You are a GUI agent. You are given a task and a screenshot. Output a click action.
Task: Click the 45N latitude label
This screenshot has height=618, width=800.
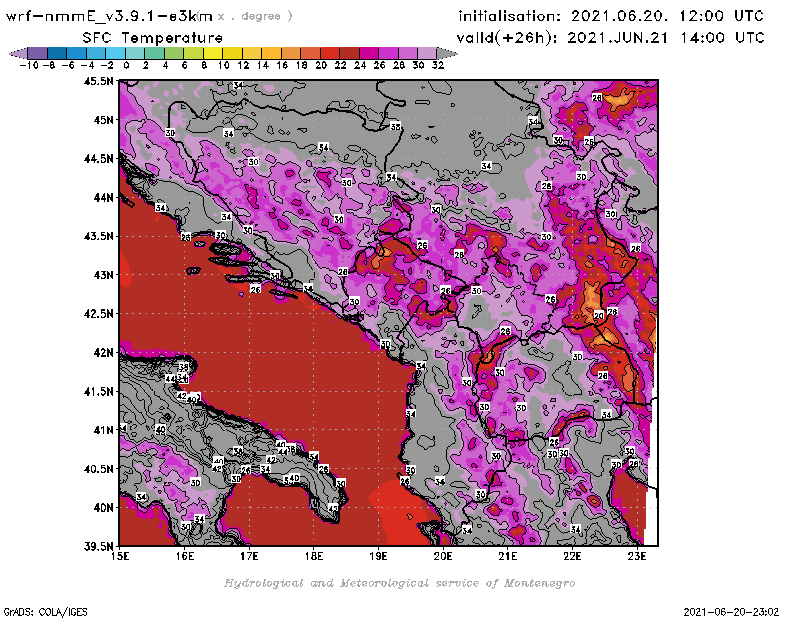pos(103,120)
